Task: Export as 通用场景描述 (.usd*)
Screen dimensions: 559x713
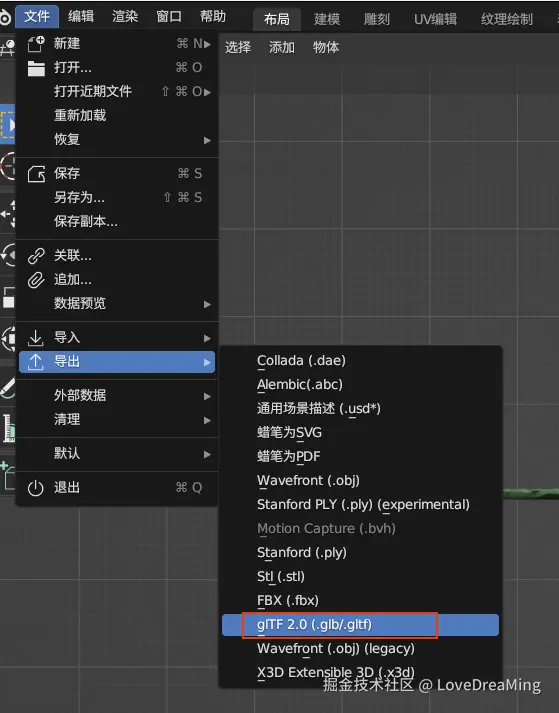Action: [x=360, y=409]
